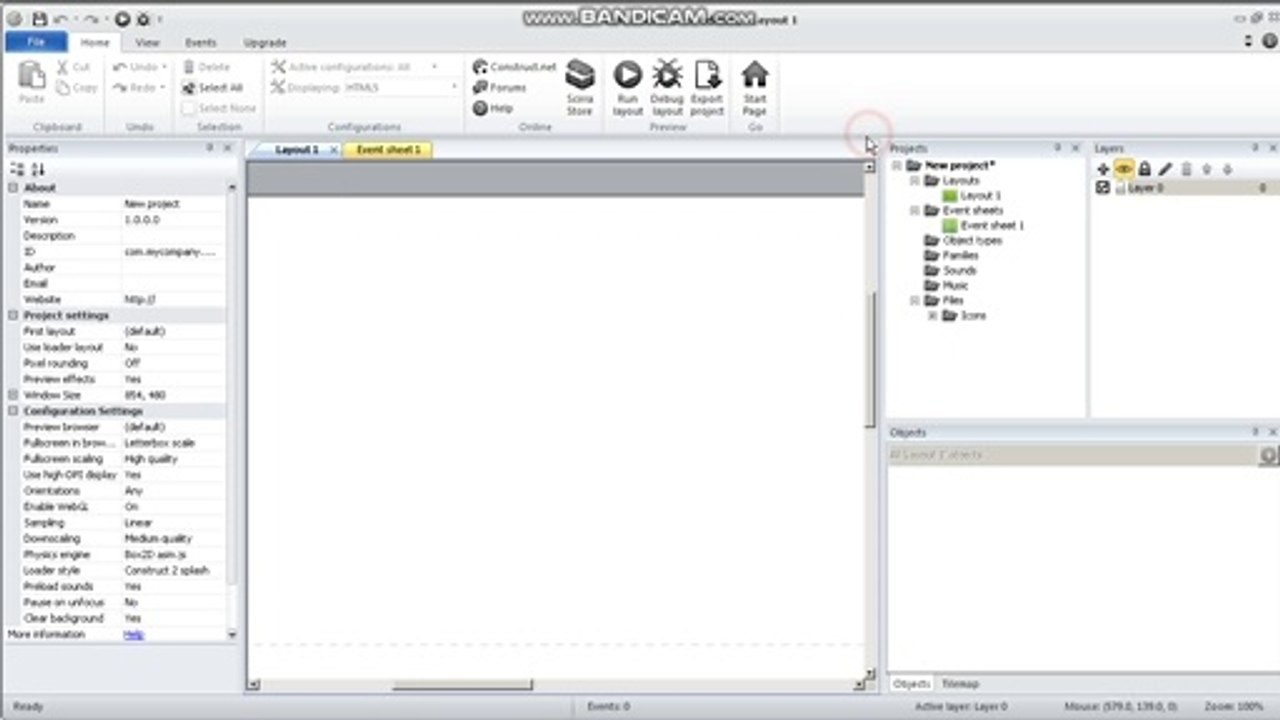Switch to the Layout 1 editor tab

(297, 150)
